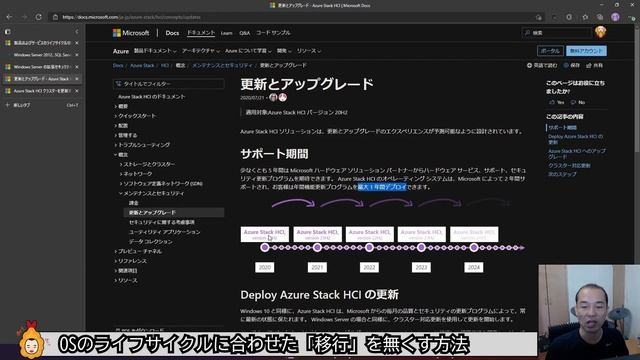Switch to the 'Windows Server の拡張セキュリティ' tab
The width and height of the screenshot is (640, 360).
tap(42, 67)
